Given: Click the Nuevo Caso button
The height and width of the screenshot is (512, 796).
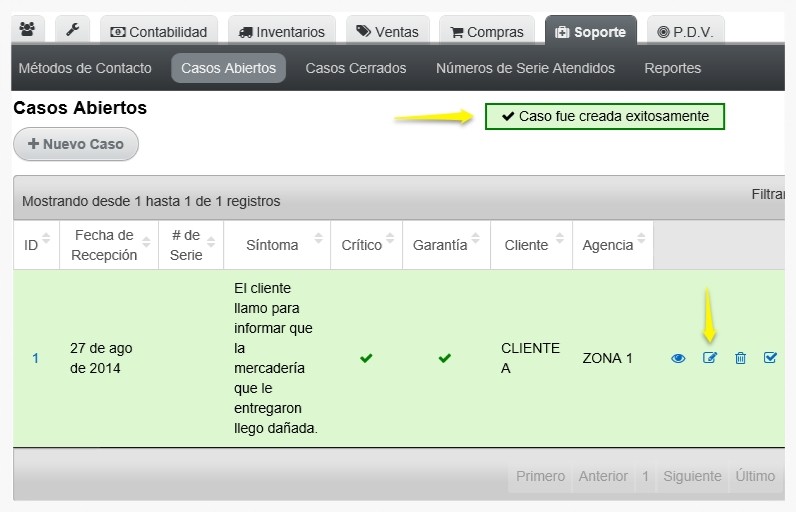Looking at the screenshot, I should (76, 144).
